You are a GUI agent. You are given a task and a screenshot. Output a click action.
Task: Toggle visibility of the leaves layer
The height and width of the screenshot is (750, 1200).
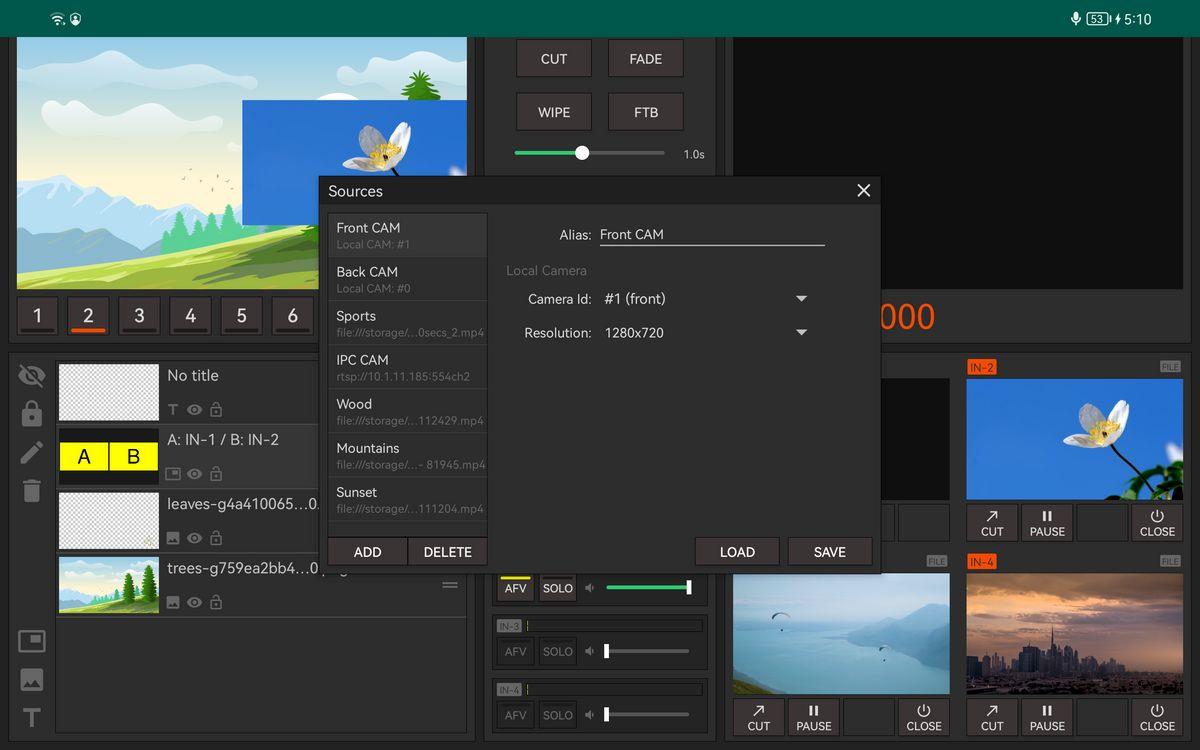click(x=195, y=538)
